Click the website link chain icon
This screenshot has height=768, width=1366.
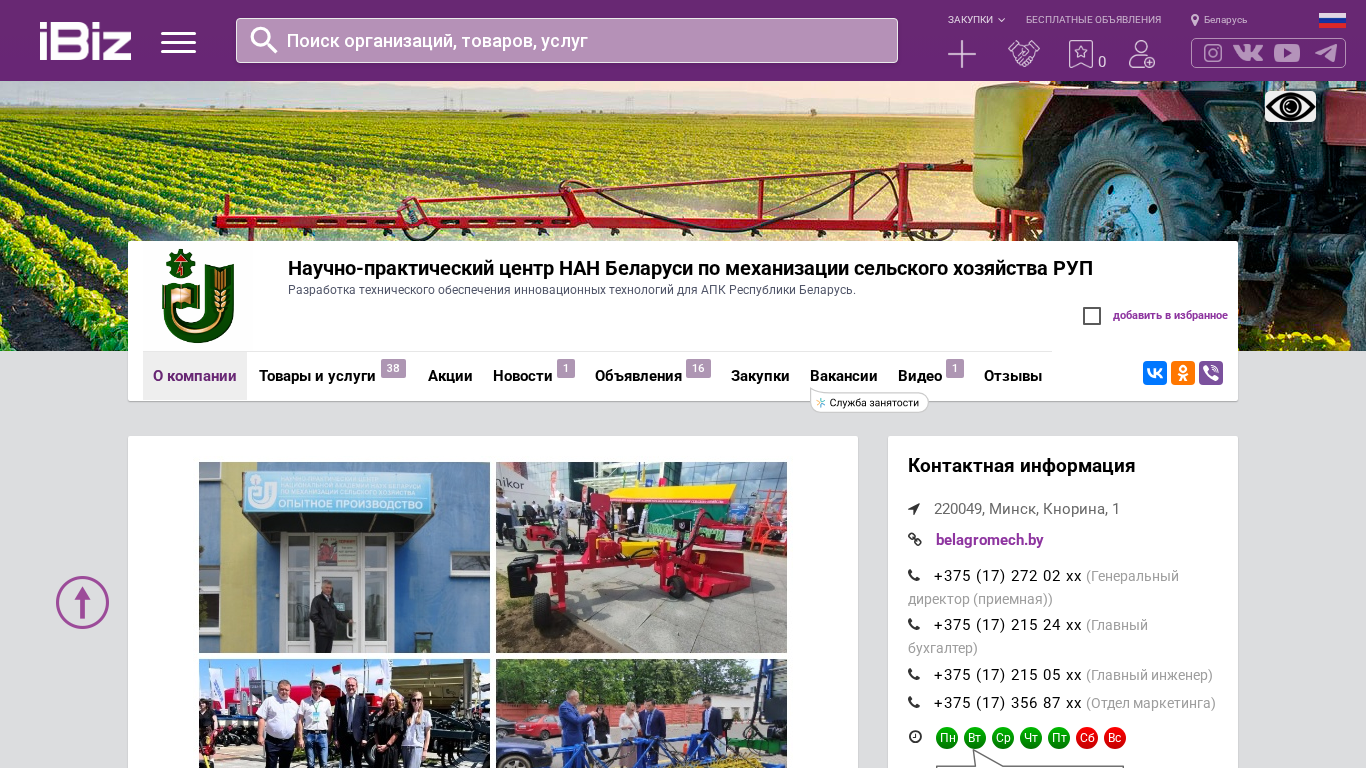914,540
